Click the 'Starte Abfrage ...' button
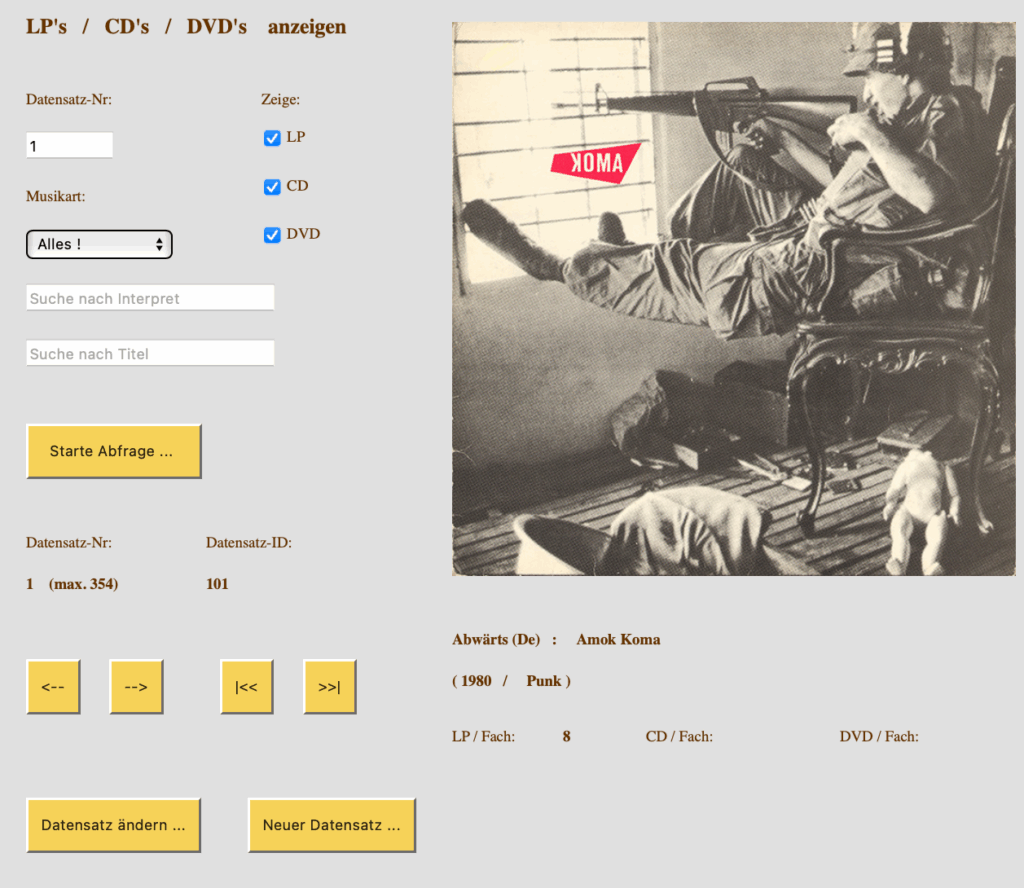Screen dimensions: 1024x888 coord(114,451)
